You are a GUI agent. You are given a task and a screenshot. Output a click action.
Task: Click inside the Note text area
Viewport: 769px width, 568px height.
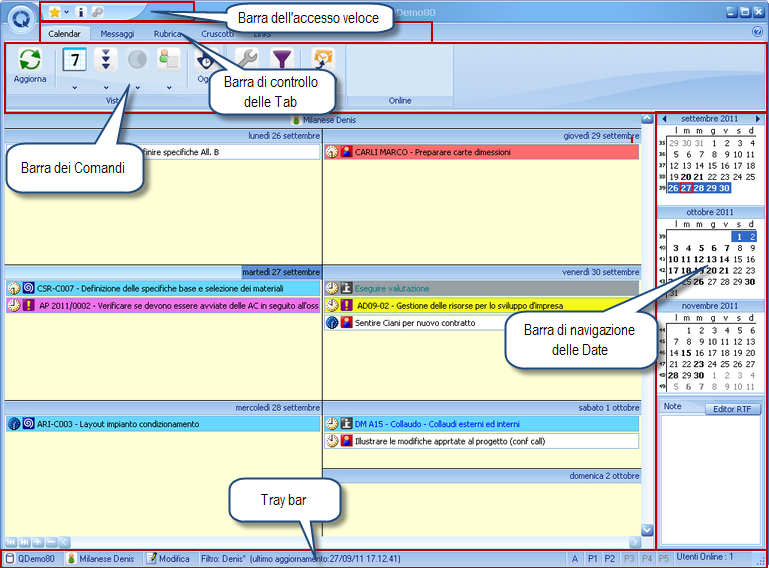tap(710, 479)
